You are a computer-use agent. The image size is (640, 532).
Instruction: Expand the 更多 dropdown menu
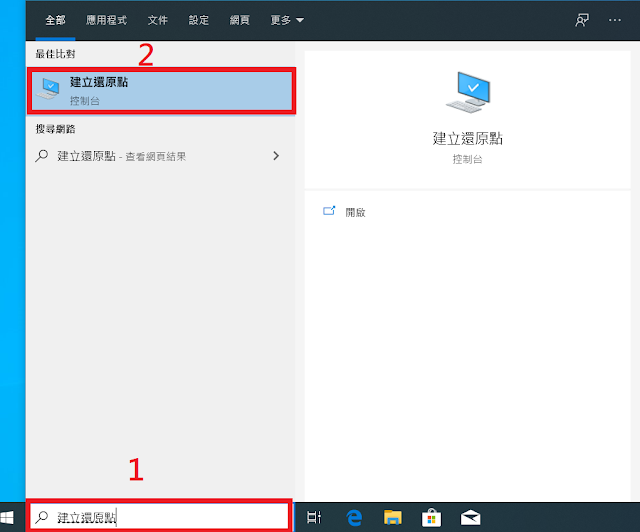(x=287, y=20)
